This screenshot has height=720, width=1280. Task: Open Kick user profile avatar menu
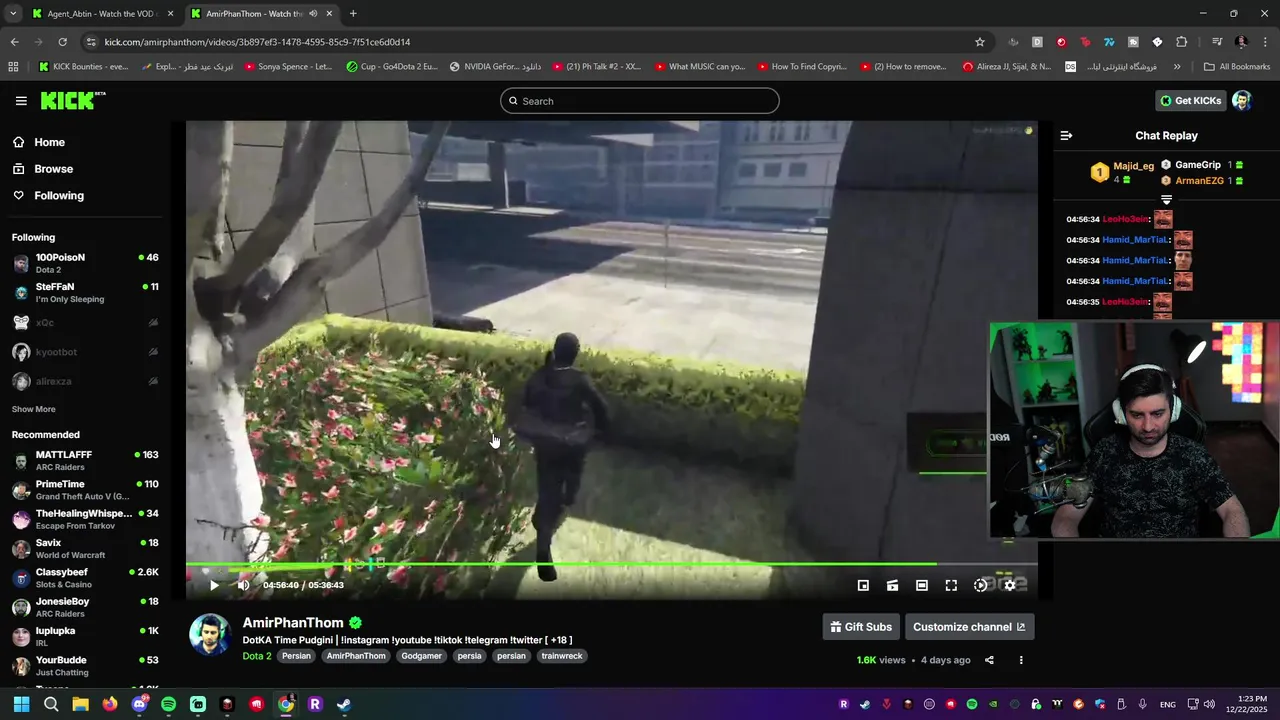click(1242, 101)
